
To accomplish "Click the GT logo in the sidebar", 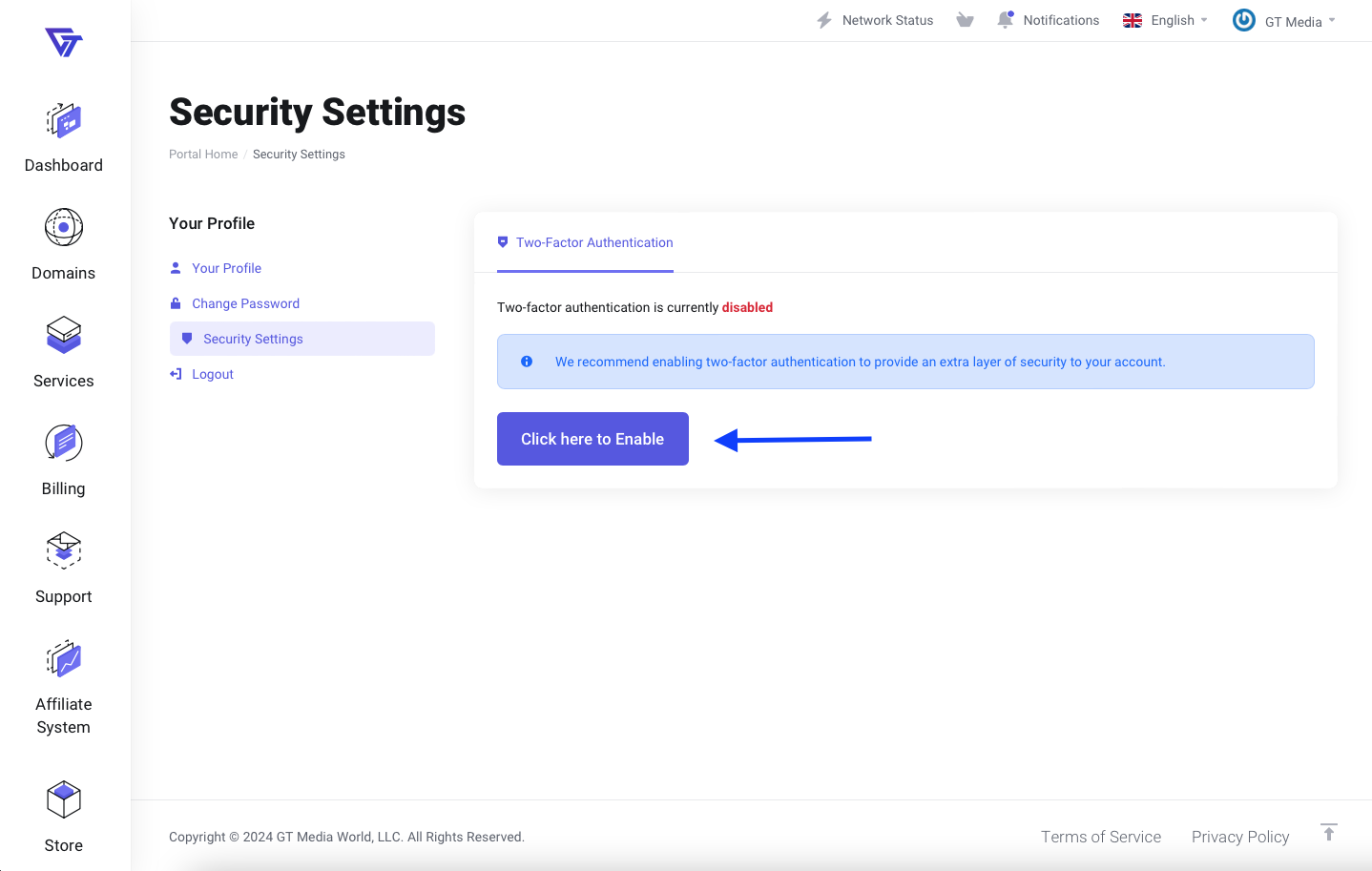I will pos(64,42).
